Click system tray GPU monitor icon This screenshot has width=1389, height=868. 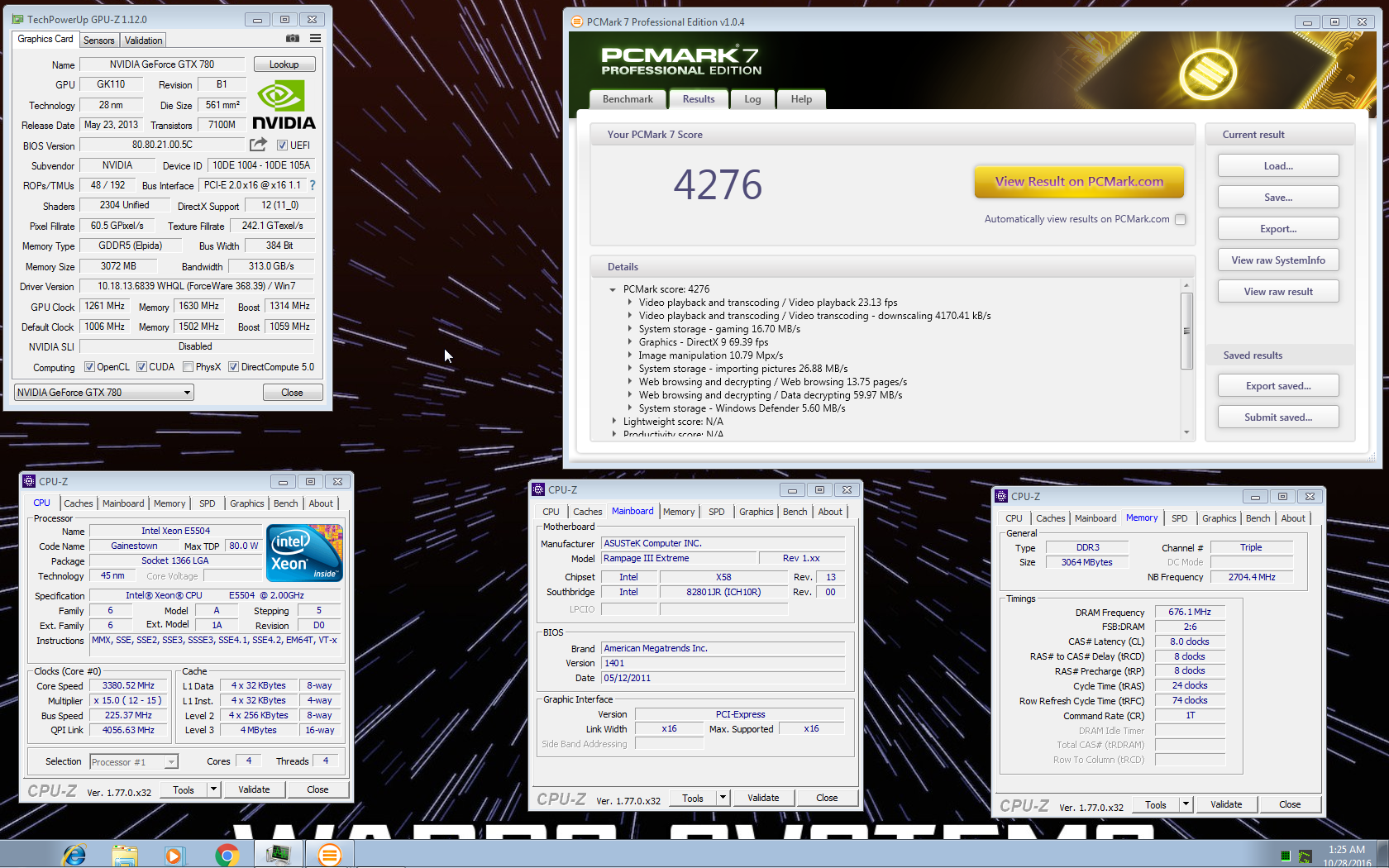[1305, 856]
